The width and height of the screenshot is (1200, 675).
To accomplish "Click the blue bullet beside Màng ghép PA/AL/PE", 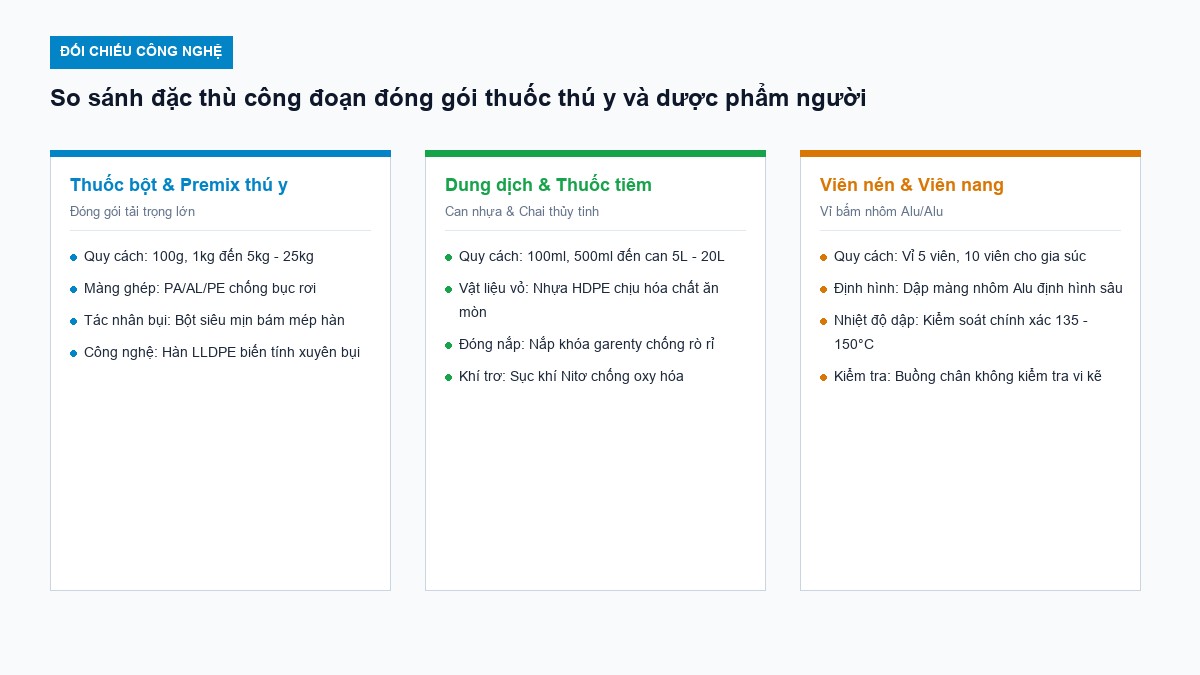I will (73, 289).
